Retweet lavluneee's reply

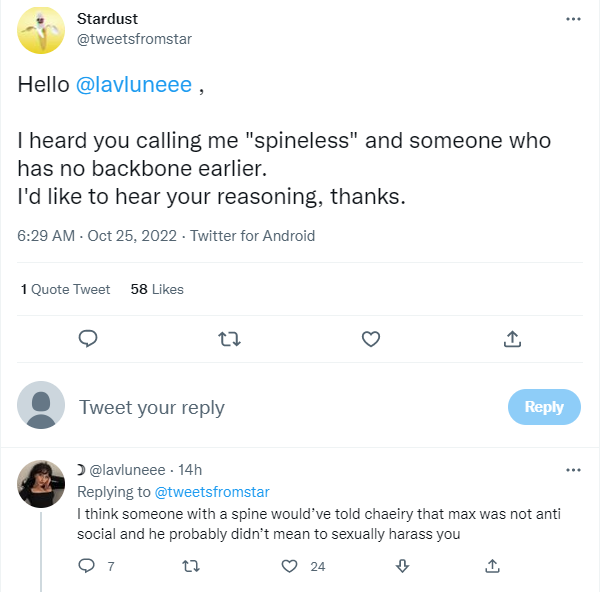(x=188, y=566)
